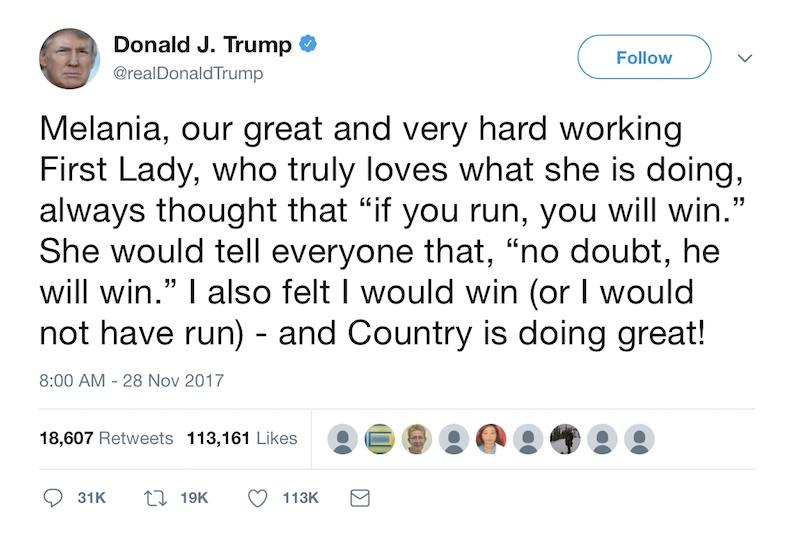Click the Donald J. Trump display name
This screenshot has width=800, height=542.
point(202,45)
